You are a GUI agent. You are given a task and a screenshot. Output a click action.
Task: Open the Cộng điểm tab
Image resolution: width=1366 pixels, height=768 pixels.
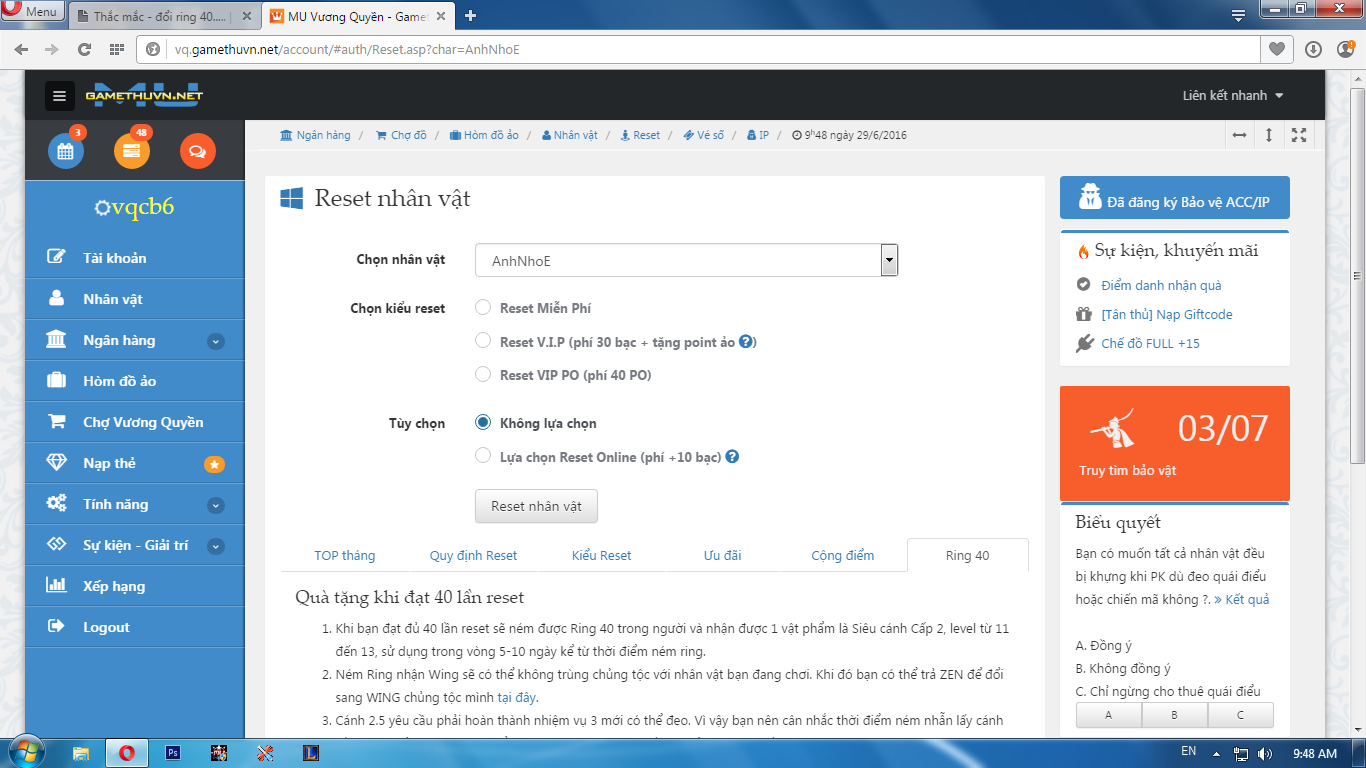point(842,556)
